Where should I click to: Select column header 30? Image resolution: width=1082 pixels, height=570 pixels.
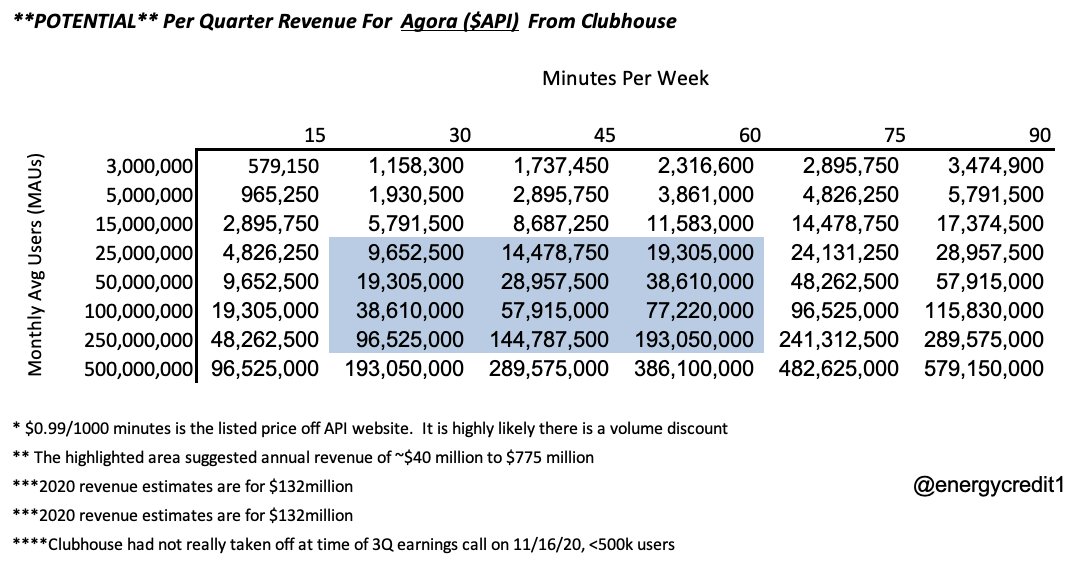pos(460,135)
